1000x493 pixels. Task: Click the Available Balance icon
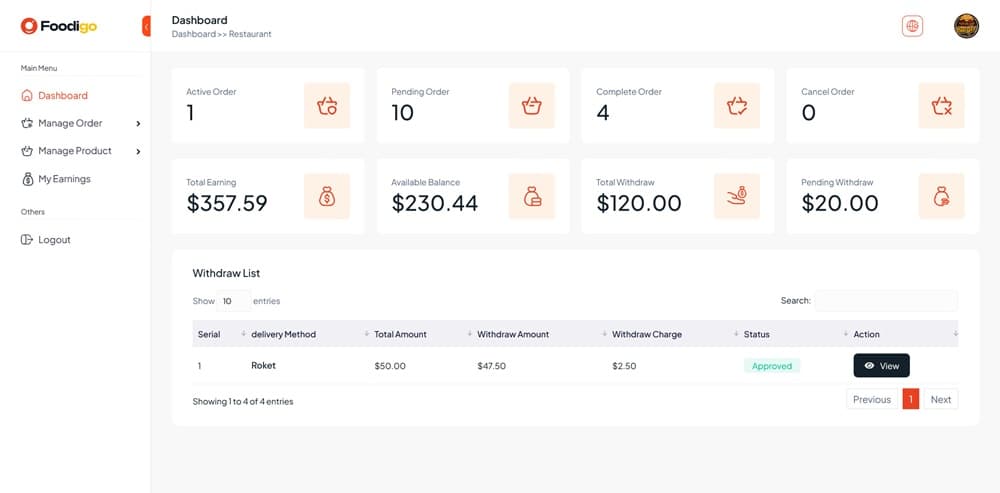[532, 196]
